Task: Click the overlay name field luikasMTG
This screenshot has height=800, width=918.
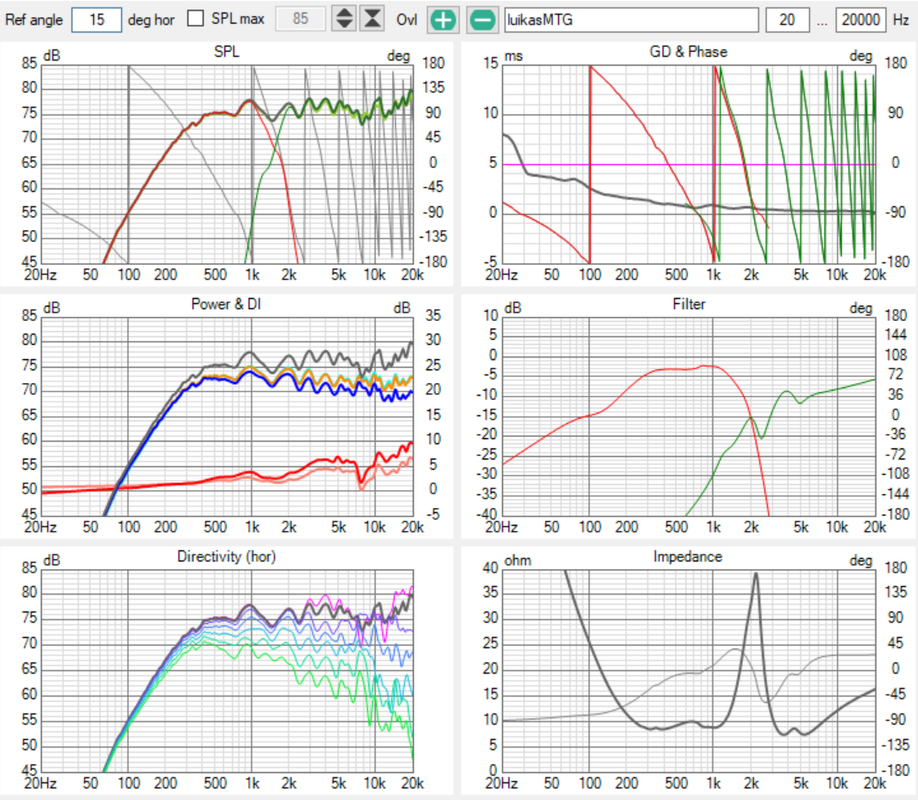Action: click(x=631, y=20)
